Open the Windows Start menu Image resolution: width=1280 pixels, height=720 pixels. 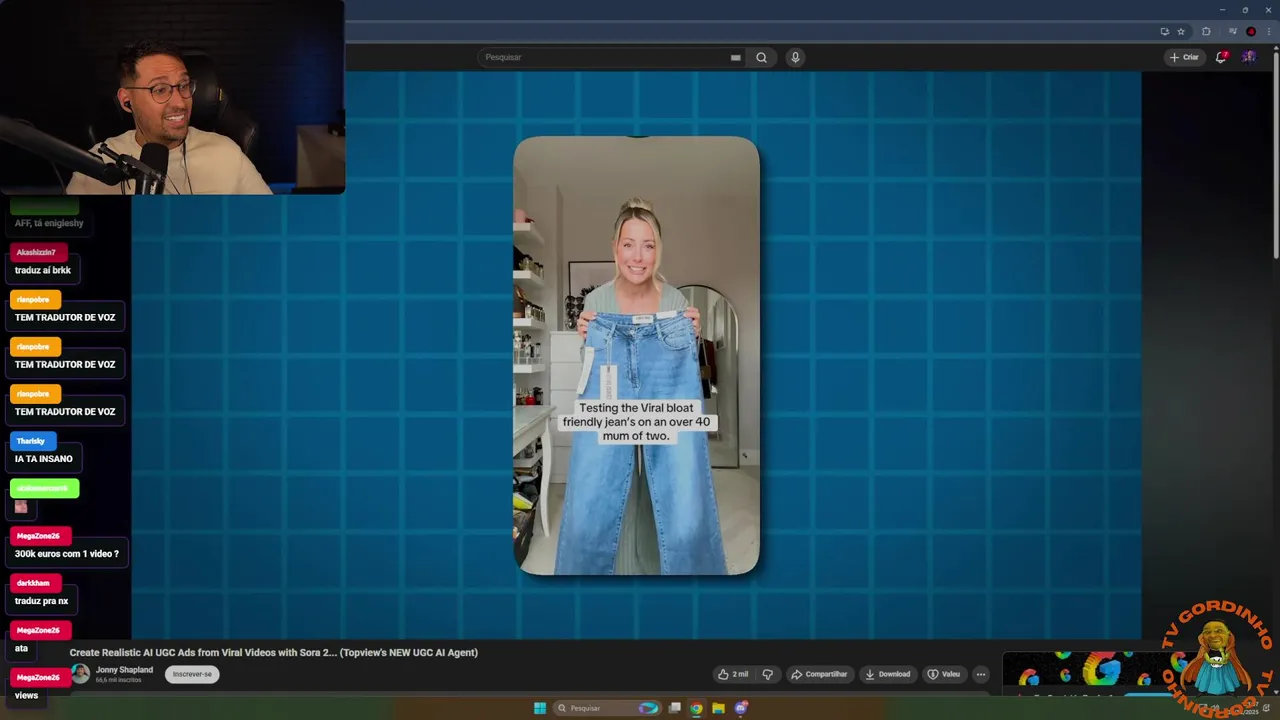(x=540, y=708)
